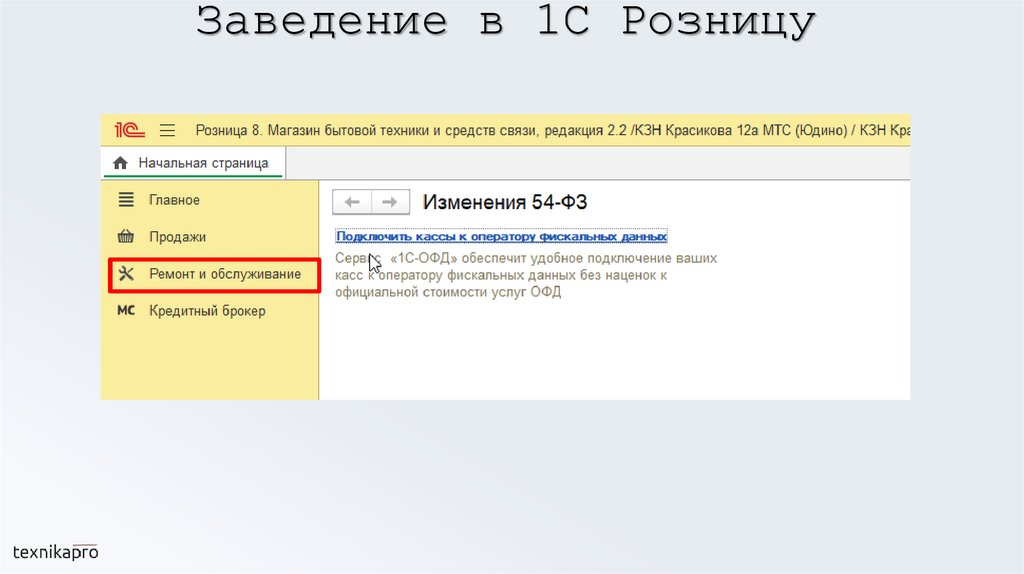Click the 1C logo icon

click(x=129, y=130)
